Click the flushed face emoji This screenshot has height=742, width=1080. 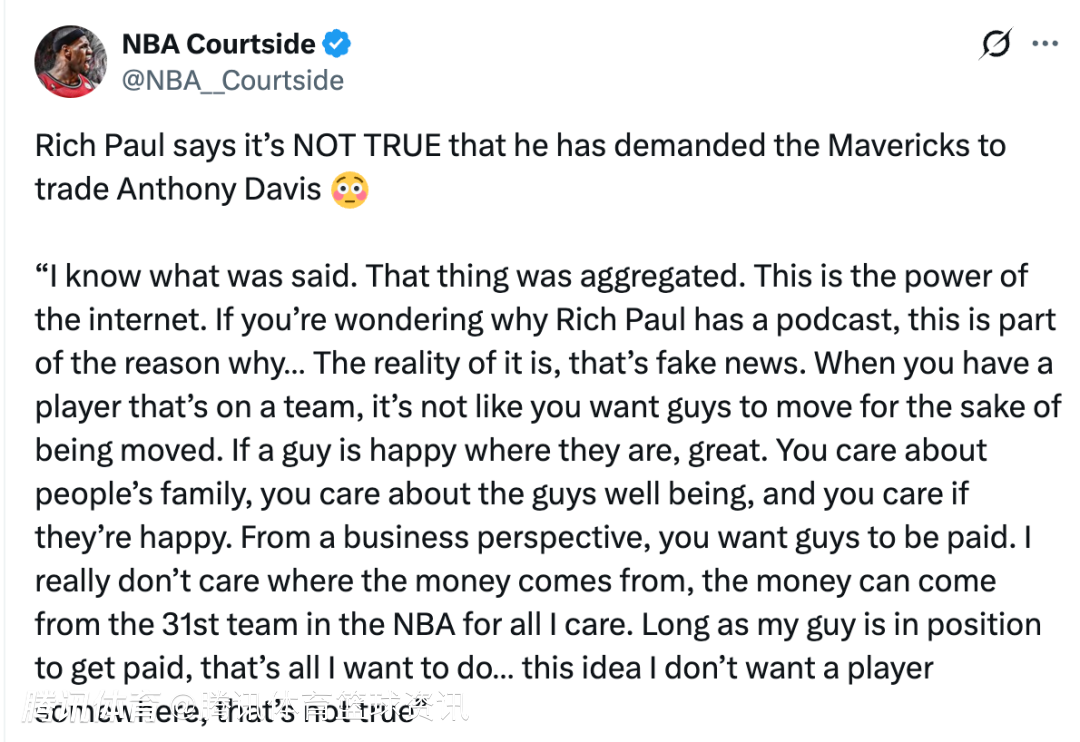coord(349,189)
